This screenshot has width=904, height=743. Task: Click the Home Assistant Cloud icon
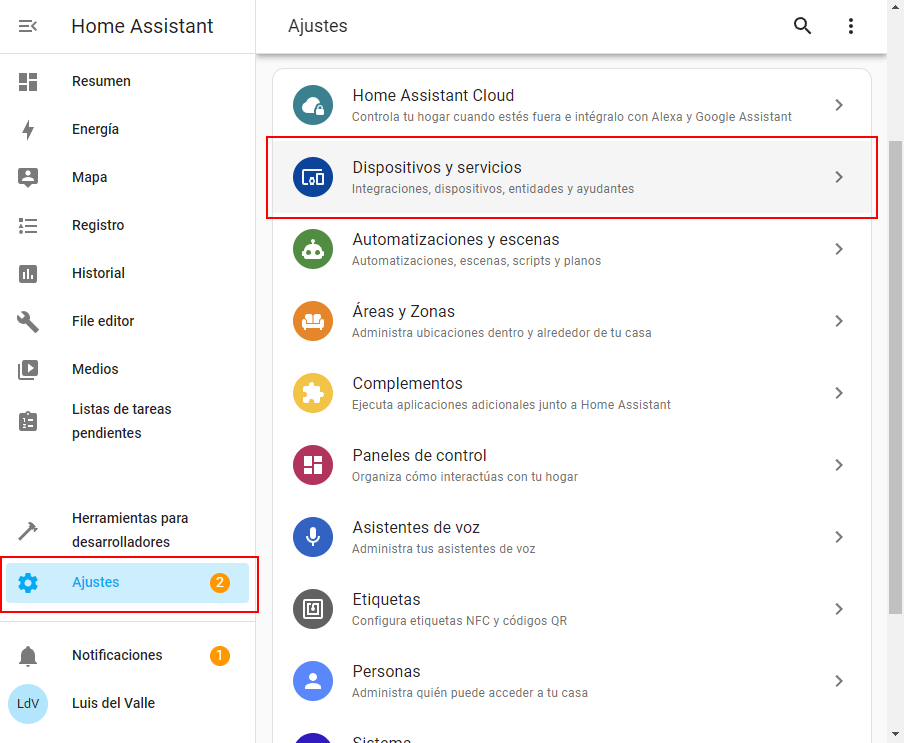coord(313,105)
